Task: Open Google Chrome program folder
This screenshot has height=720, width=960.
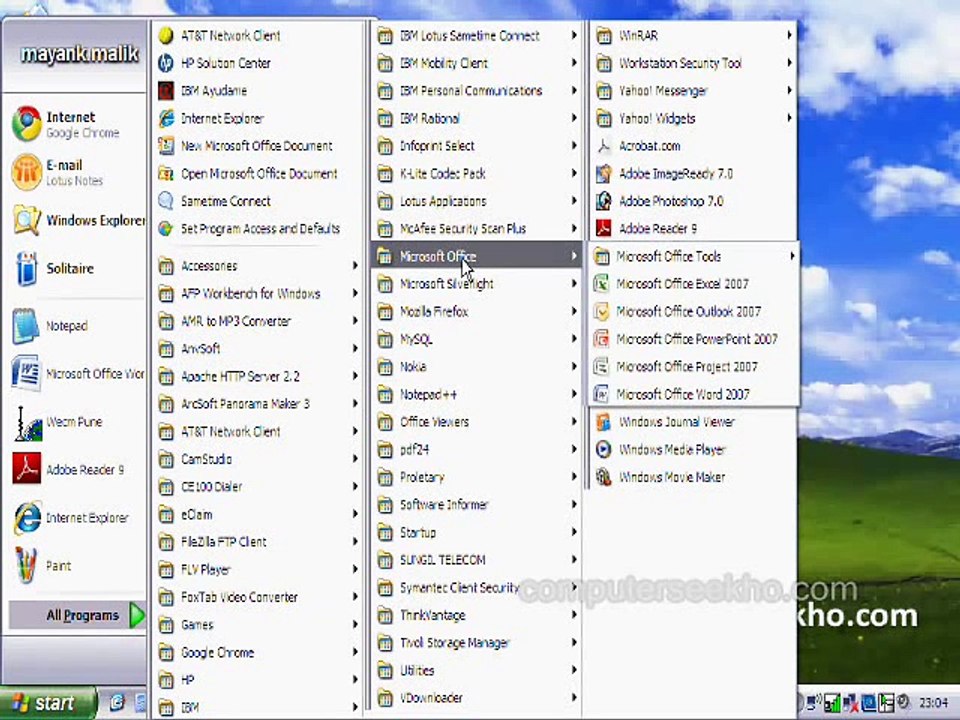Action: 258,652
